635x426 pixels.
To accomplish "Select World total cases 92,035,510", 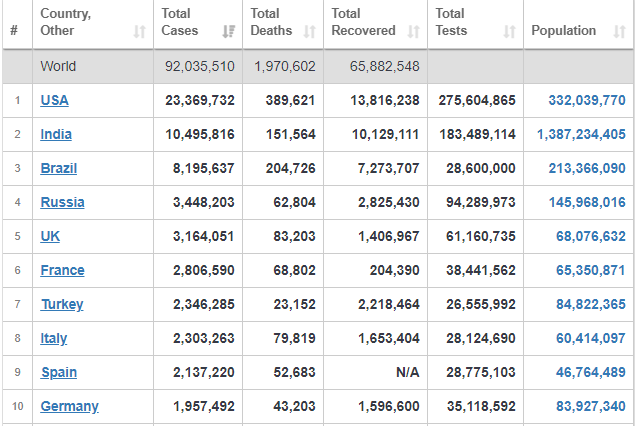I will point(200,66).
